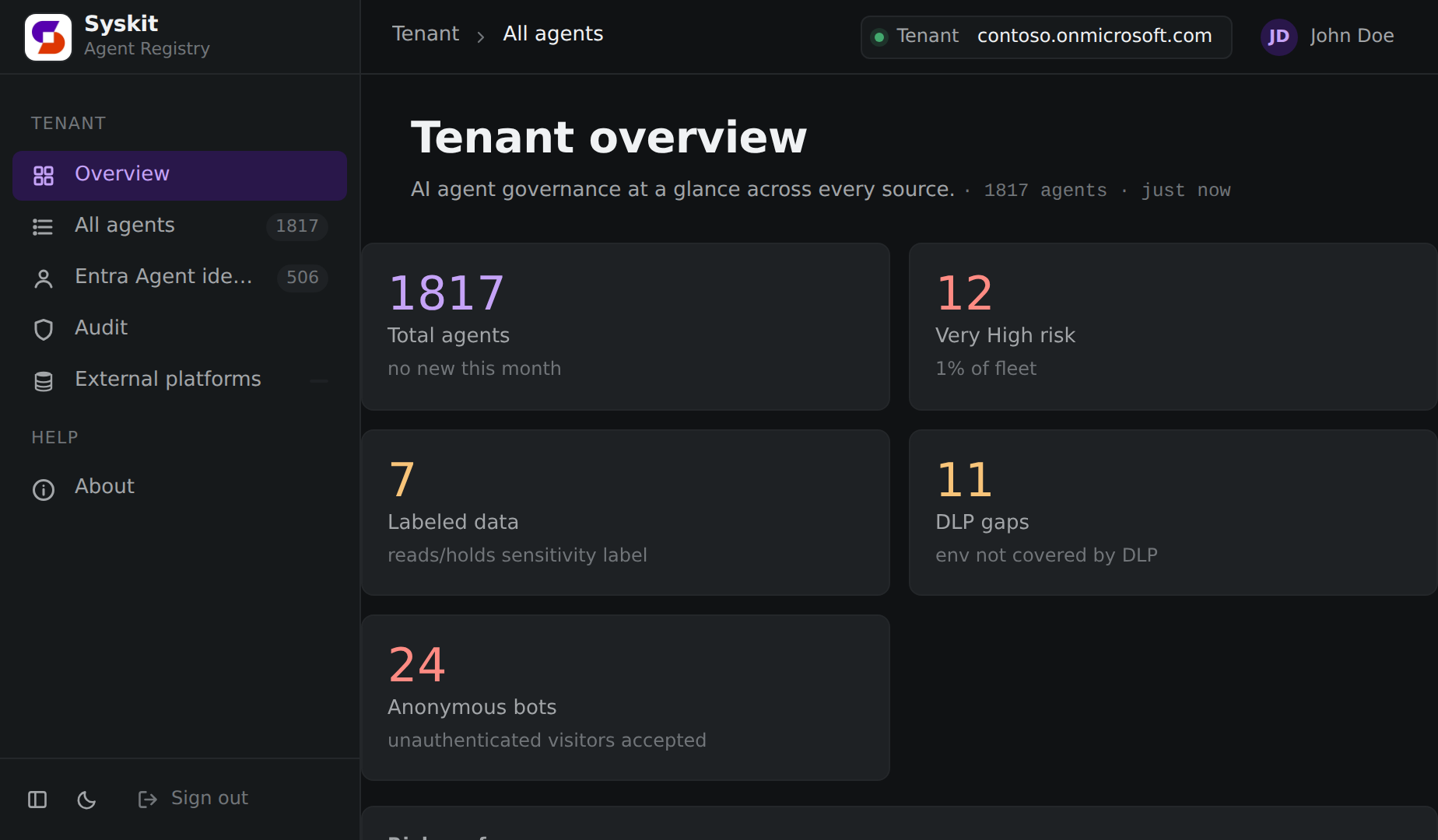Open All agents in sidebar

[x=180, y=226]
